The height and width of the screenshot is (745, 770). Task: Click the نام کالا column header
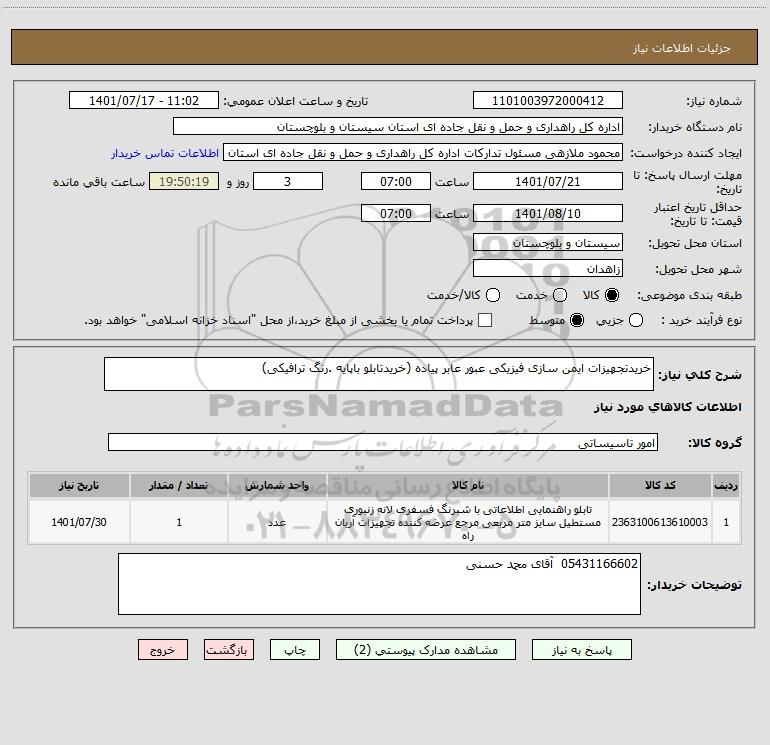pyautogui.click(x=468, y=485)
